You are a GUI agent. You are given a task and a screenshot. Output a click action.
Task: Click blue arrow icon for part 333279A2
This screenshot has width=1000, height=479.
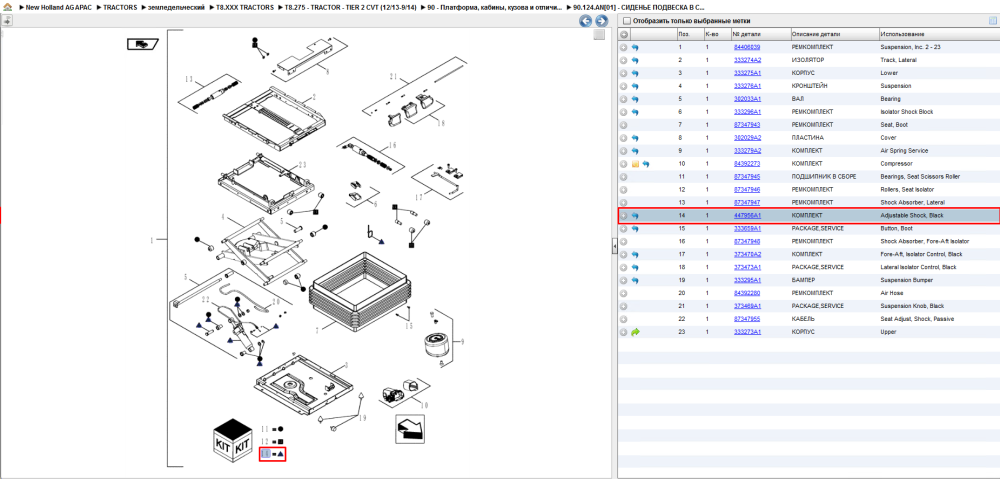point(635,151)
